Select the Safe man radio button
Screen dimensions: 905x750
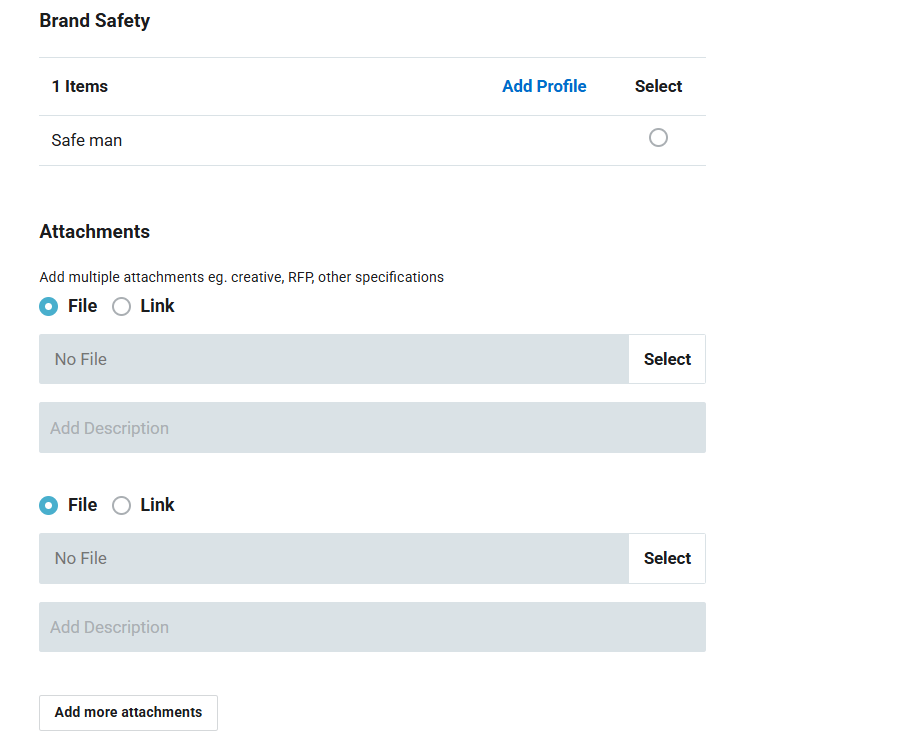pyautogui.click(x=658, y=138)
